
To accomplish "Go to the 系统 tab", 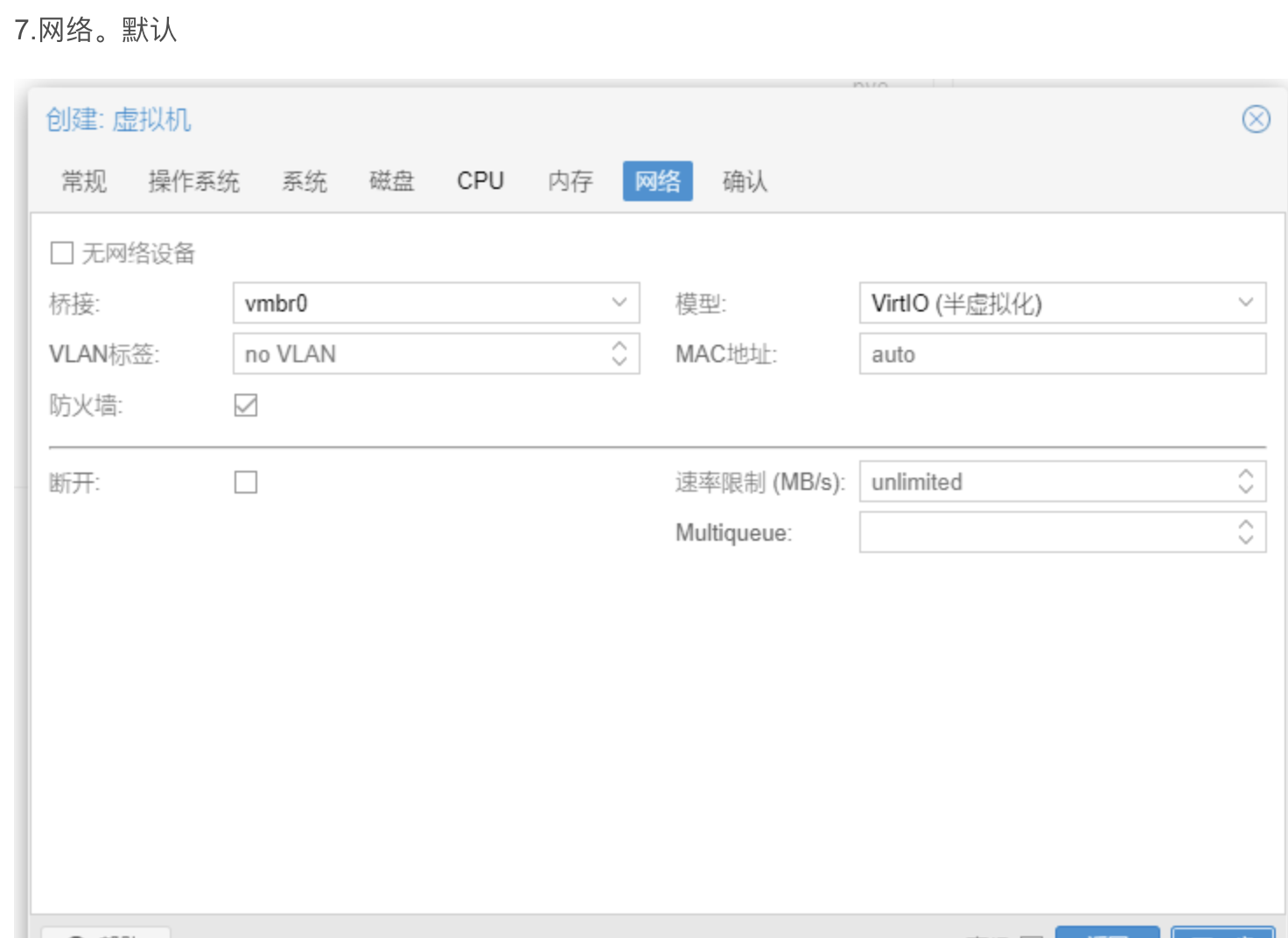I will click(304, 181).
